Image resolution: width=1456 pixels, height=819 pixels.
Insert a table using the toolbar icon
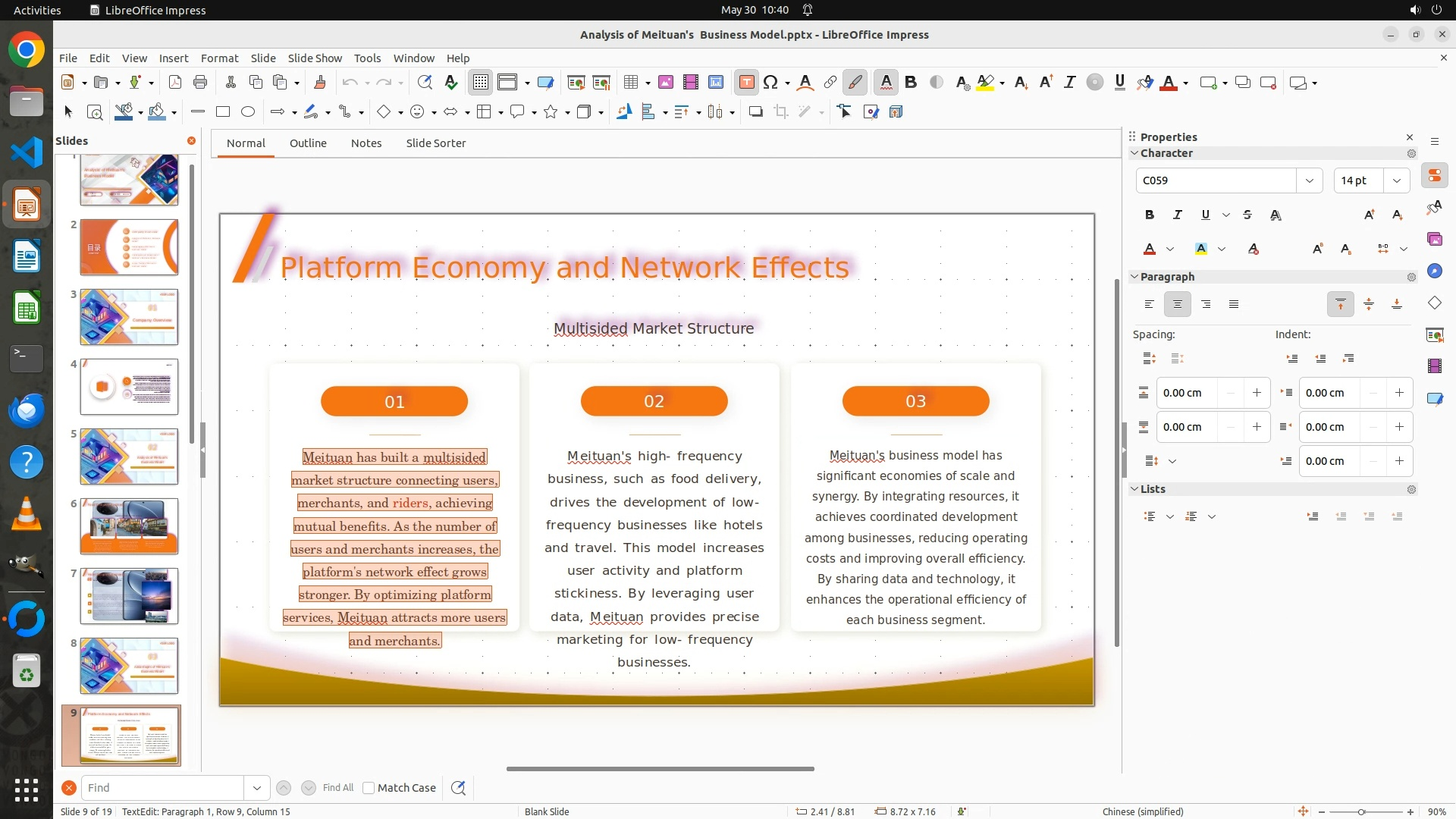click(630, 83)
